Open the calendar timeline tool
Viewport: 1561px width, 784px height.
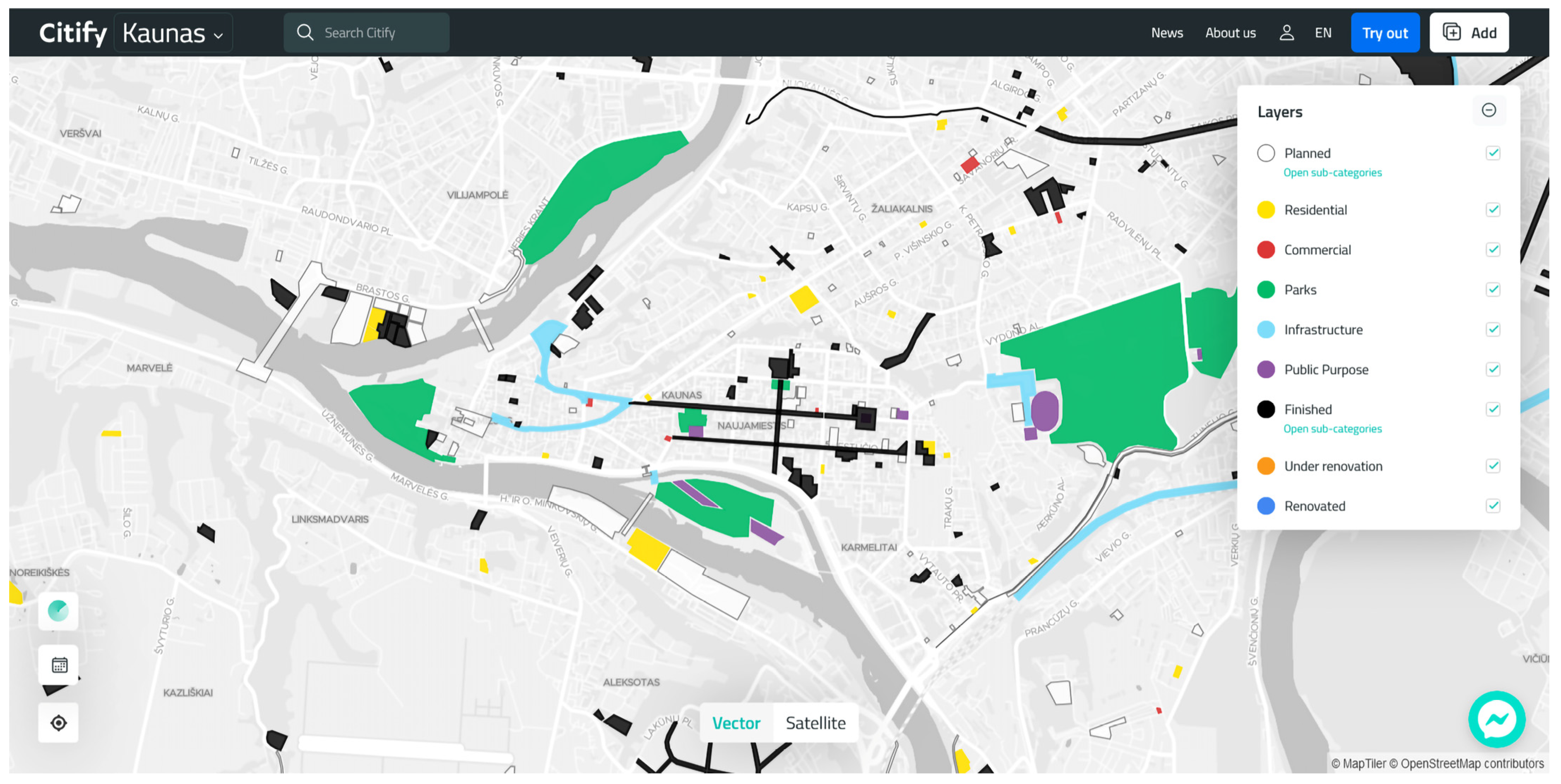[59, 665]
